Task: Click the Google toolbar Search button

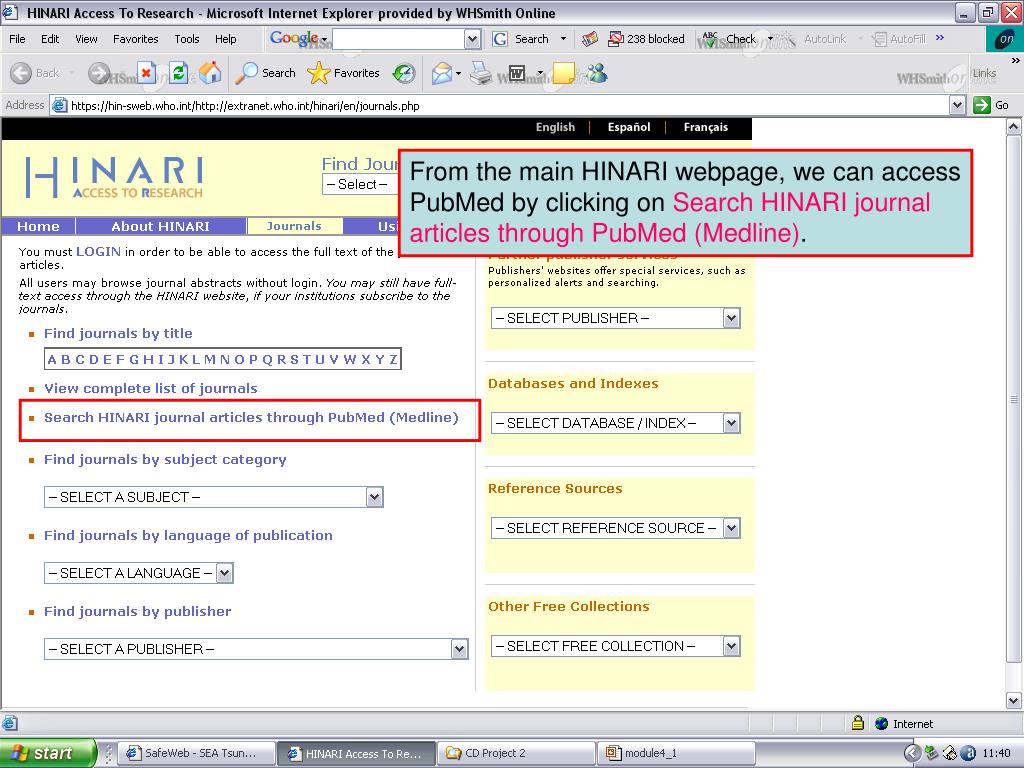Action: click(521, 39)
